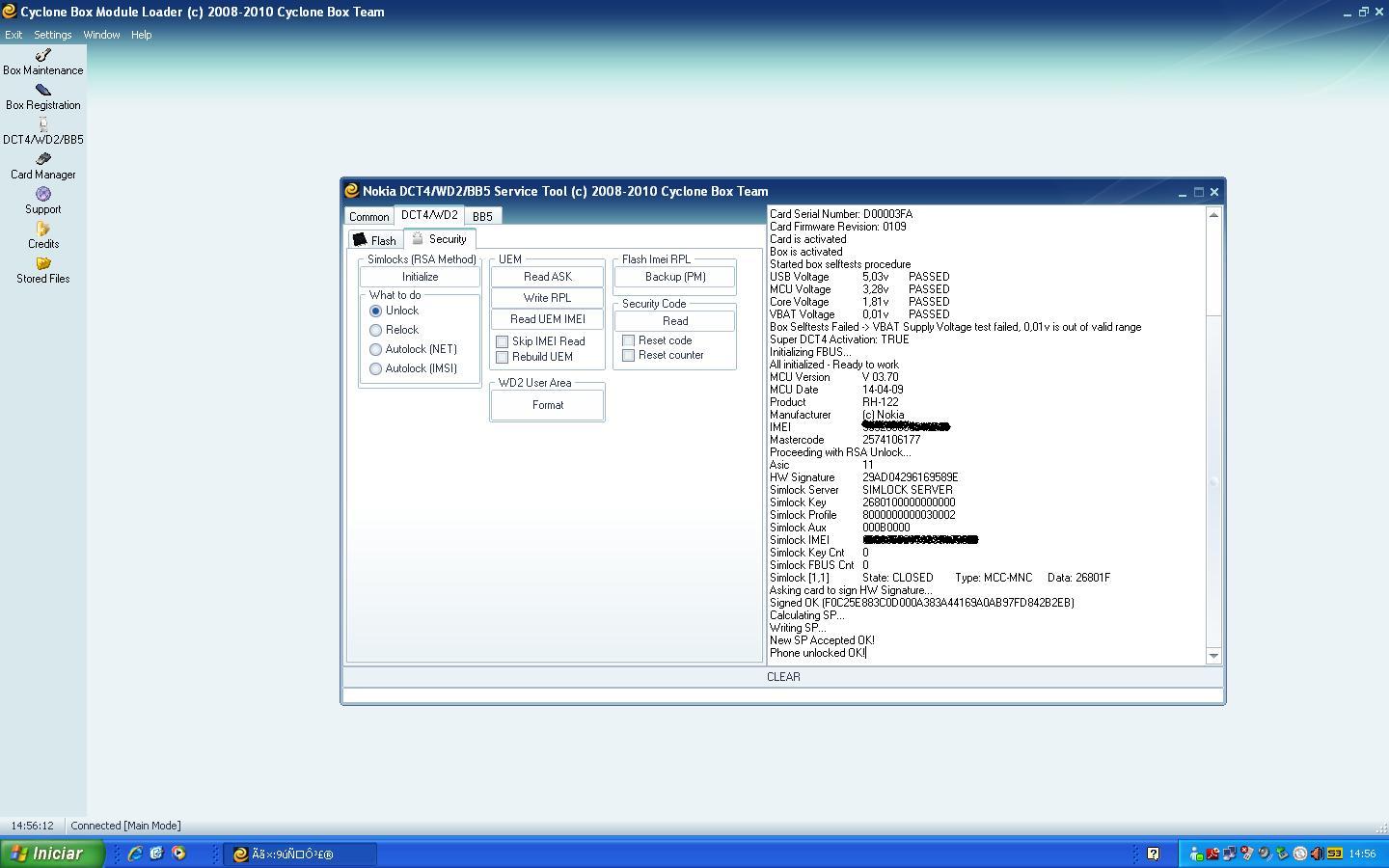Click the Safely Remove Hardware tray icon
Viewport: 1389px width, 868px height.
click(1282, 854)
